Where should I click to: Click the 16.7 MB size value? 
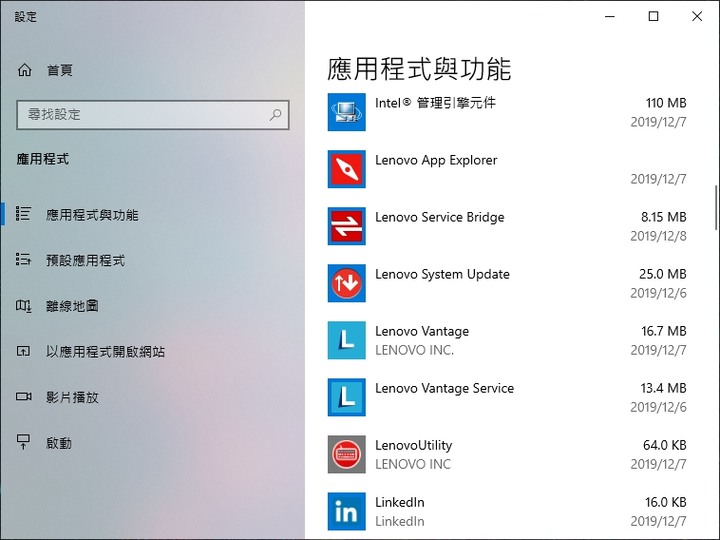coord(664,331)
